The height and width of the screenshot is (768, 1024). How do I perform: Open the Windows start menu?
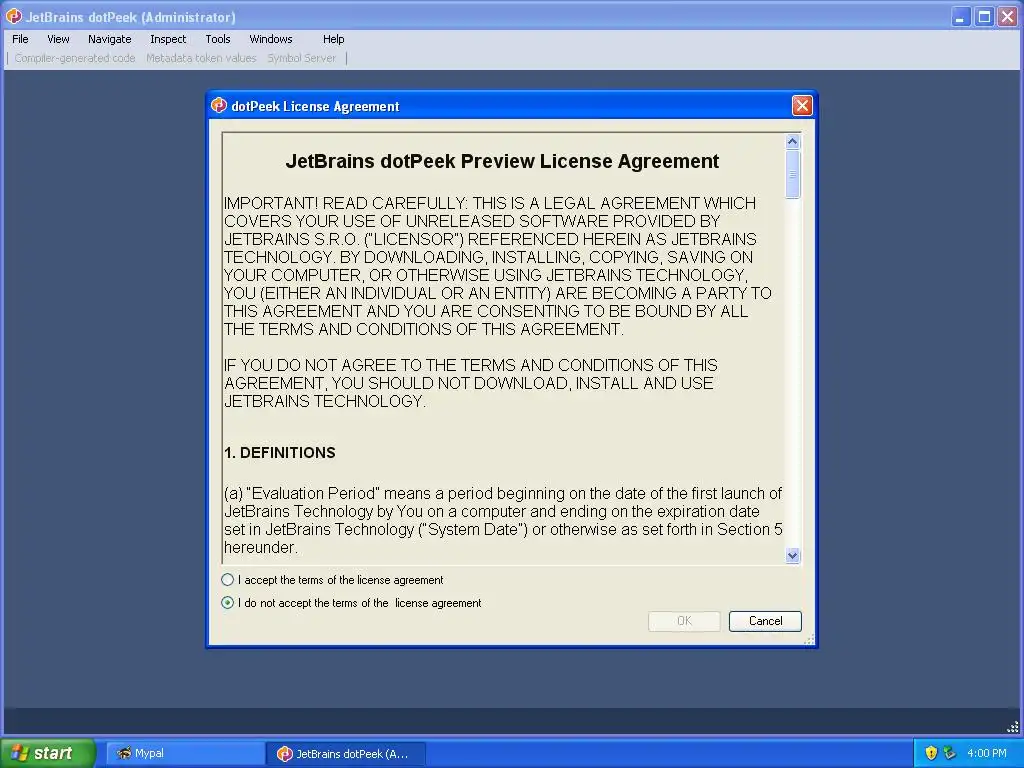[x=48, y=753]
